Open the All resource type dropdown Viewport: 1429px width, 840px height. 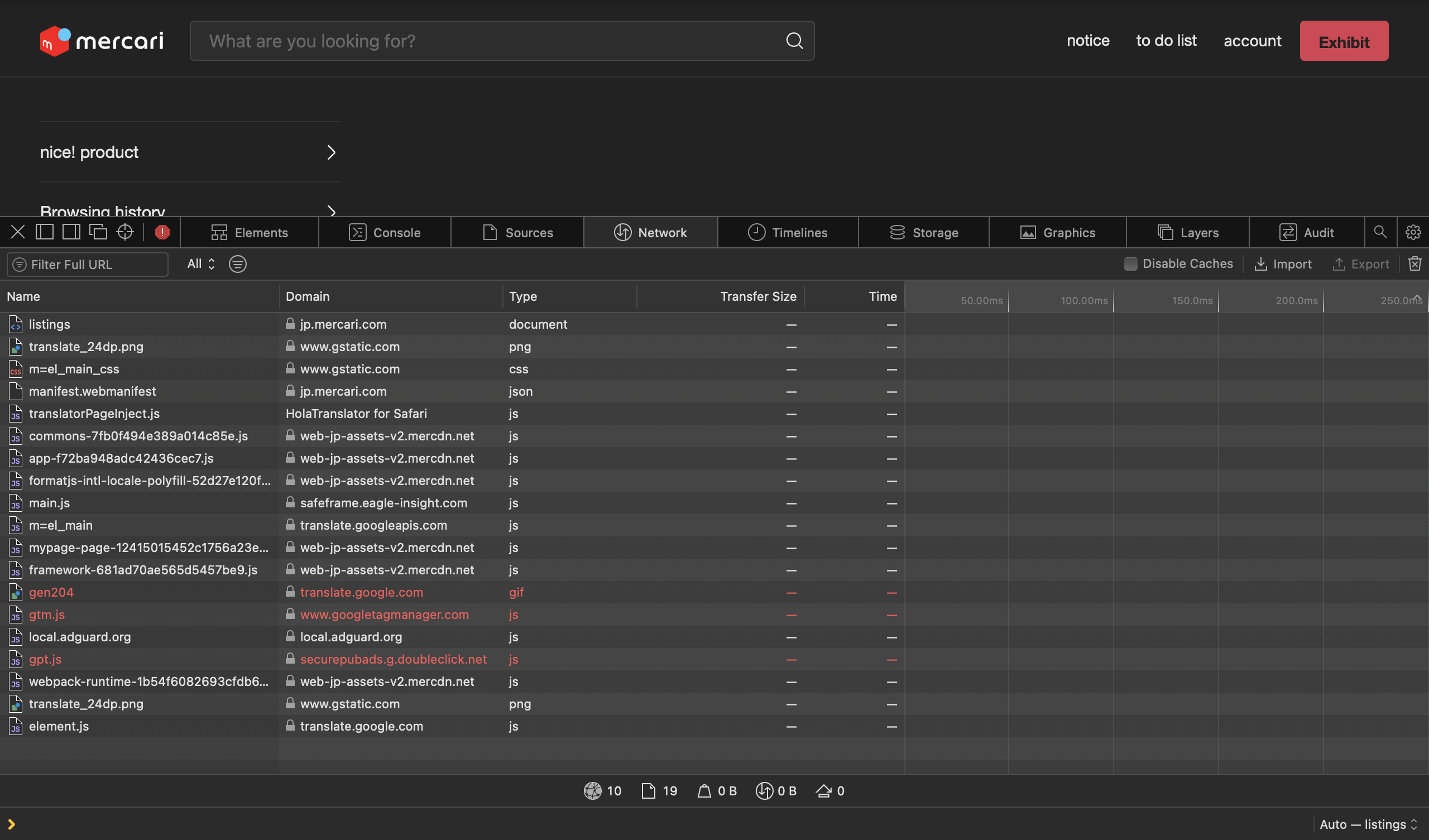(x=200, y=264)
